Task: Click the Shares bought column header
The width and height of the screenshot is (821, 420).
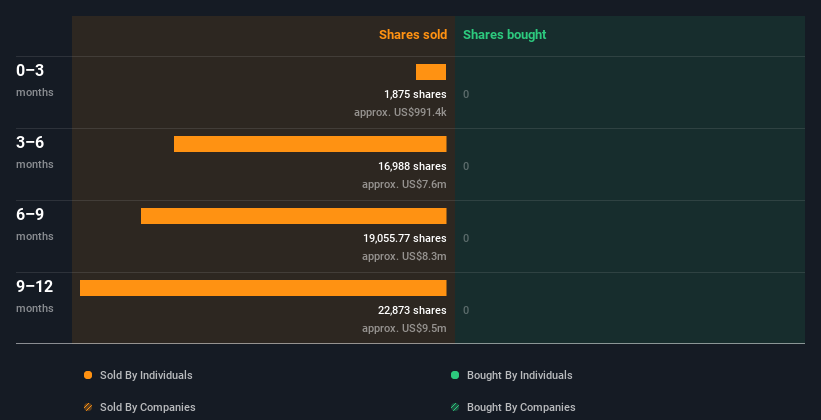Action: (504, 35)
